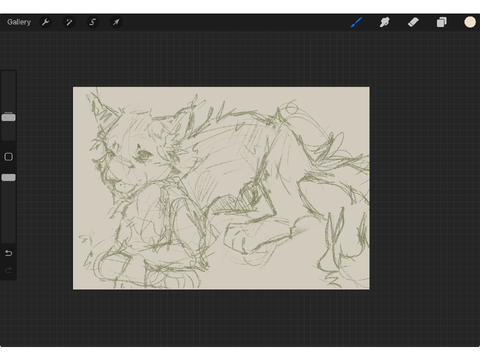This screenshot has width=480, height=360.
Task: Click the sketch canvas of the cat drawing
Action: (221, 188)
